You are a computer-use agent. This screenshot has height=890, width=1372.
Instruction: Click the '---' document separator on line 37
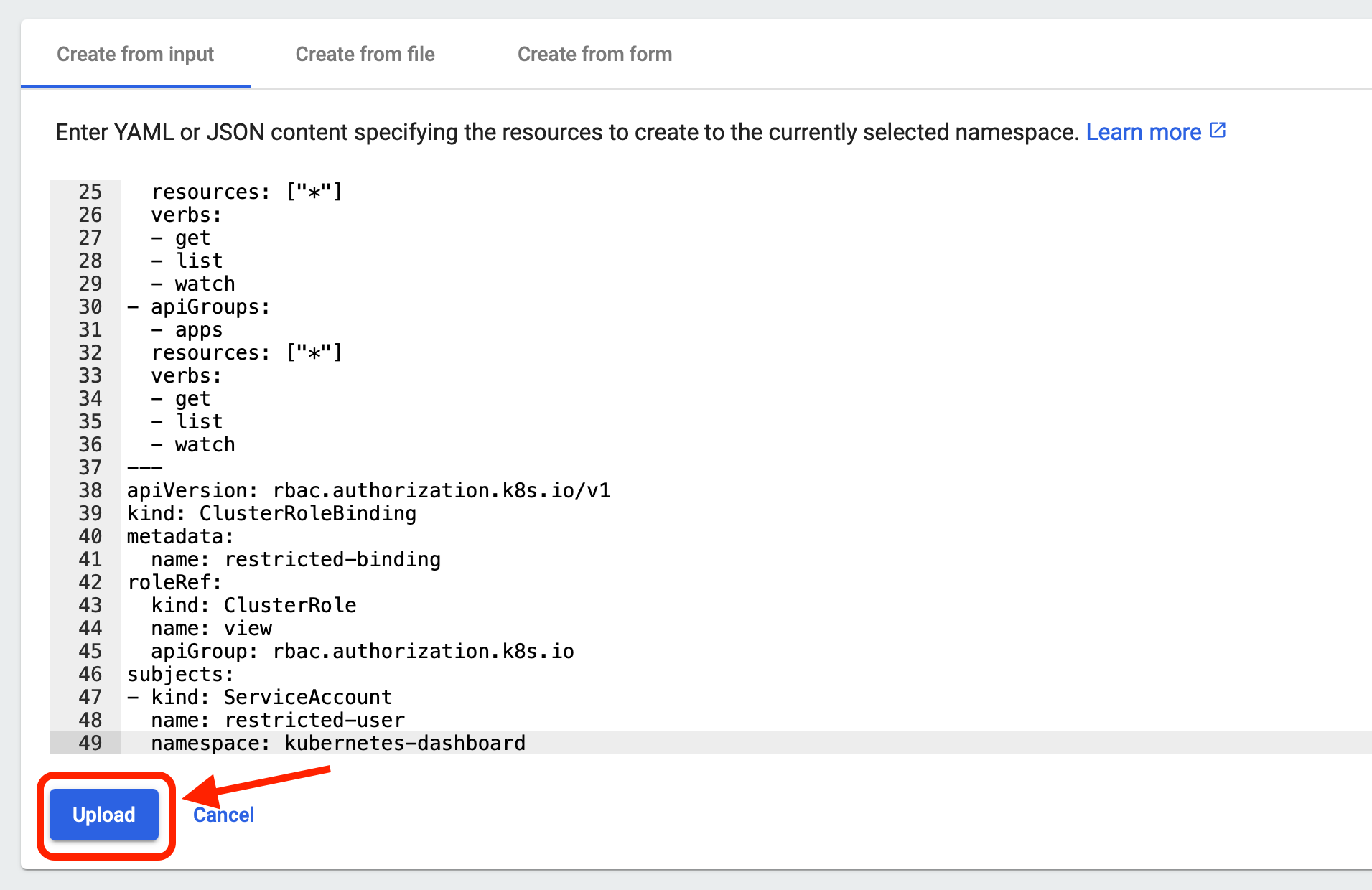145,467
